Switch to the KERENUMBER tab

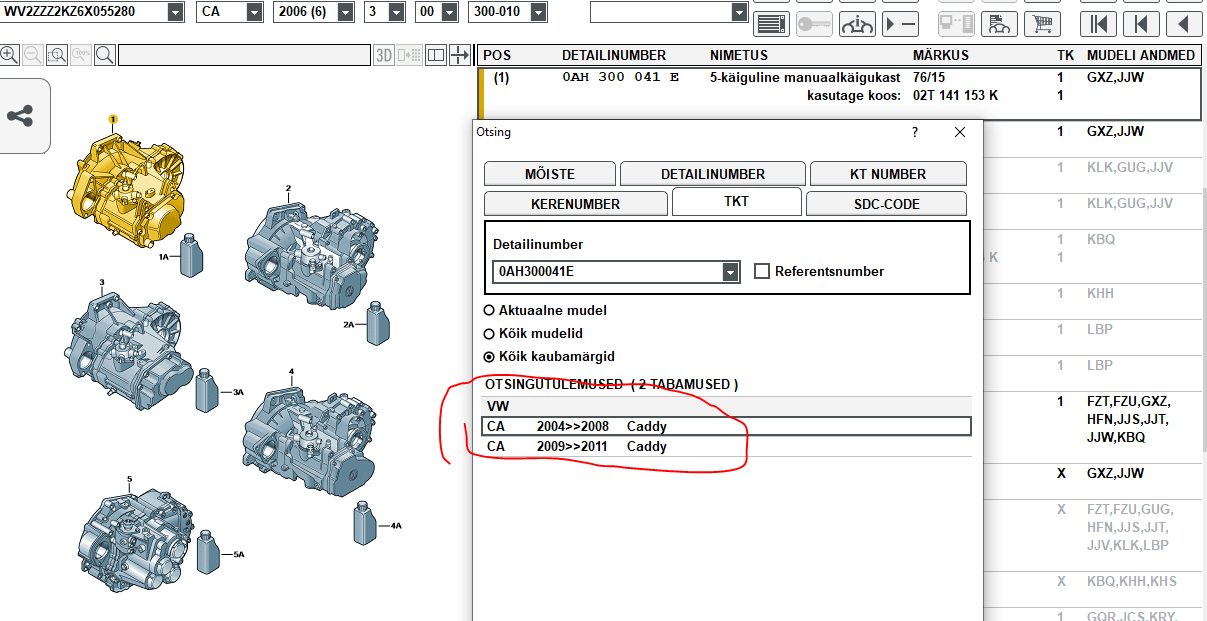tap(575, 204)
